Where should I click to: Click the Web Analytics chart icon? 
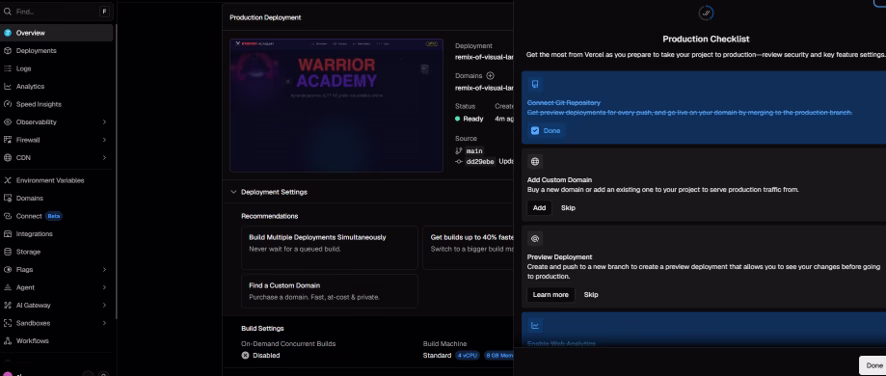(x=535, y=325)
